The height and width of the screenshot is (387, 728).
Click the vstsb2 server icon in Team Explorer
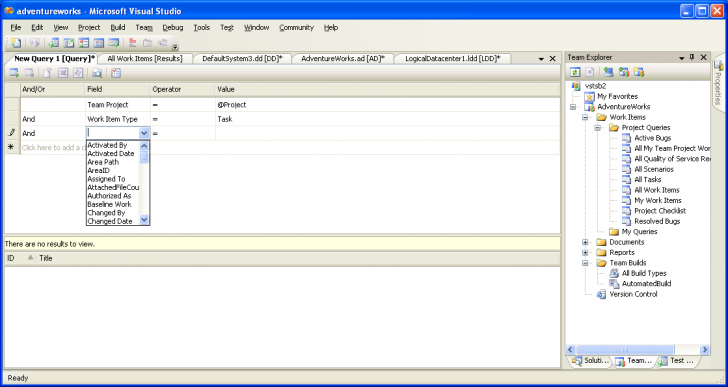(x=576, y=86)
